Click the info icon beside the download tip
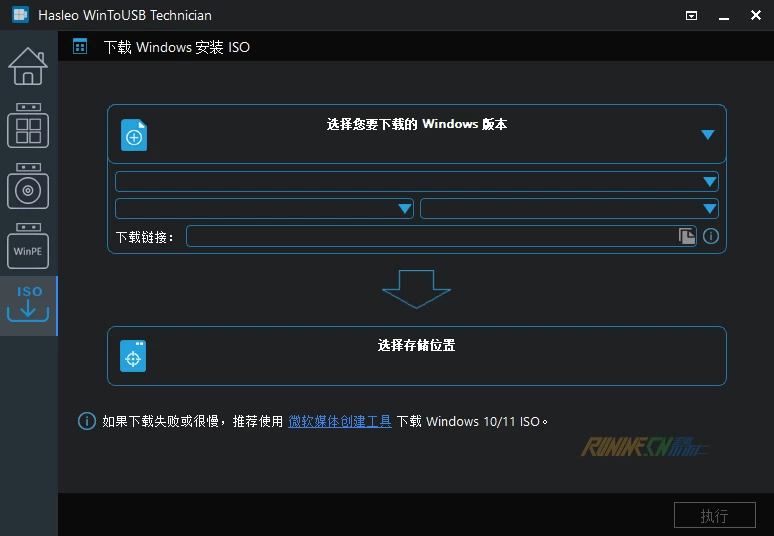This screenshot has width=774, height=536. point(87,421)
